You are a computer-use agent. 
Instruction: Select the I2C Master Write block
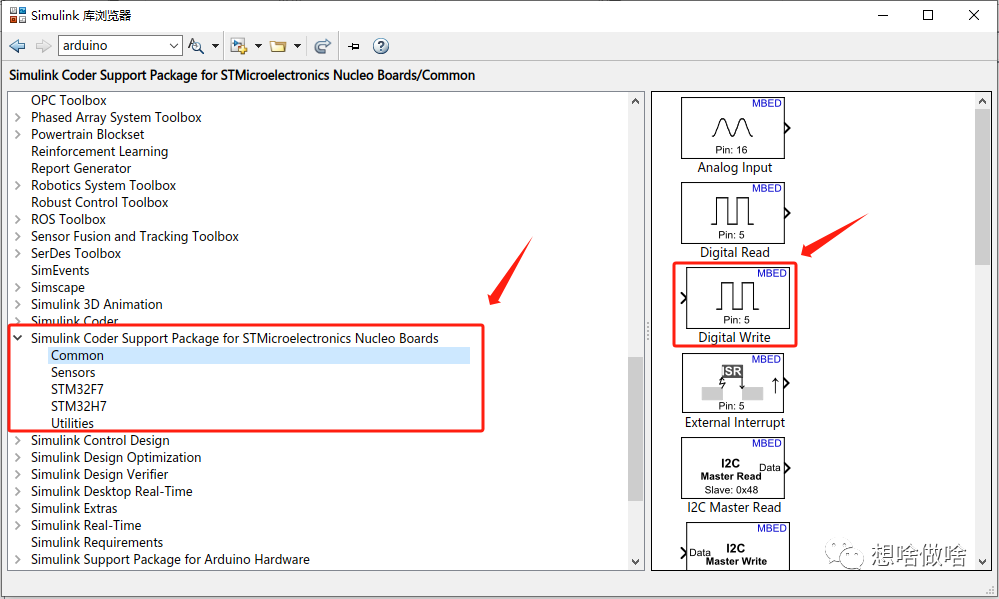[738, 546]
